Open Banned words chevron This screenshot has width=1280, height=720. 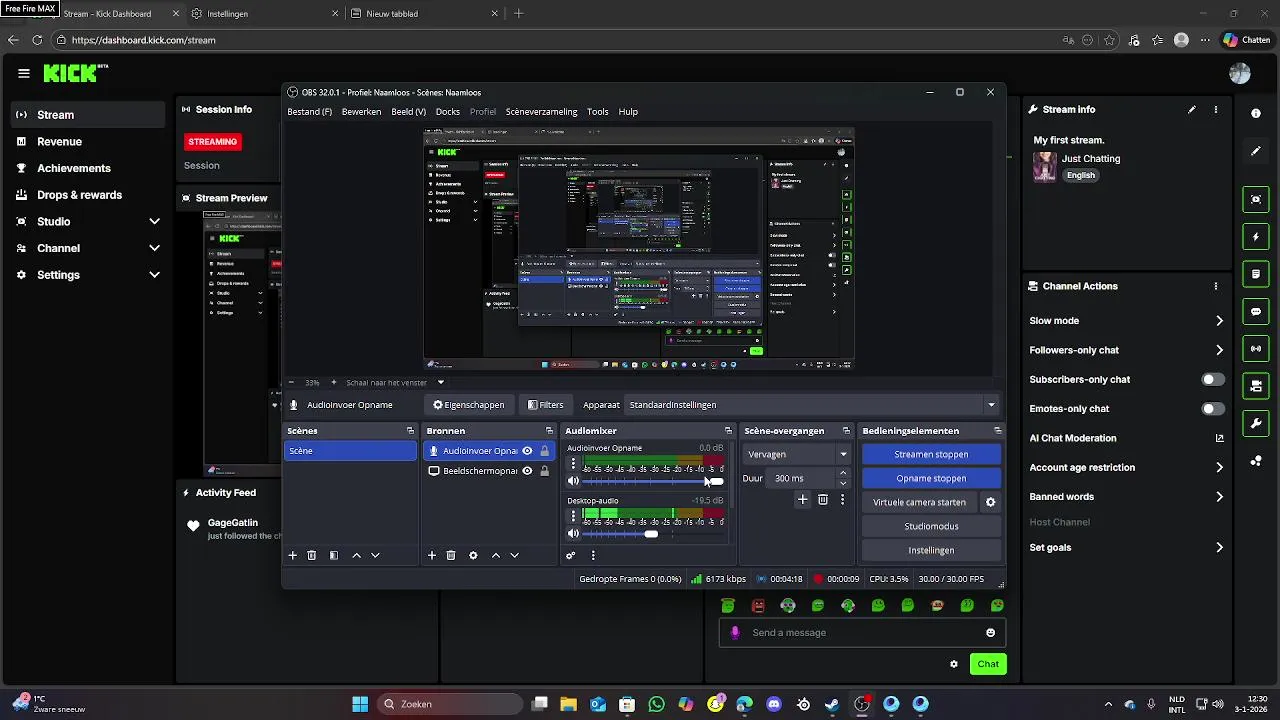[x=1219, y=497]
